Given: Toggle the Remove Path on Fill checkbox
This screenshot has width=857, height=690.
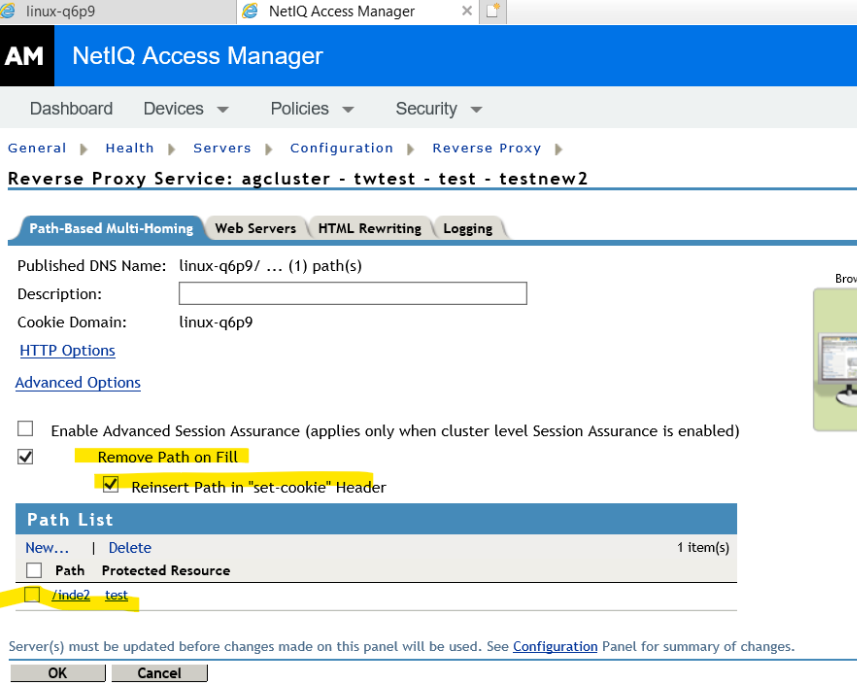Looking at the screenshot, I should pos(25,457).
